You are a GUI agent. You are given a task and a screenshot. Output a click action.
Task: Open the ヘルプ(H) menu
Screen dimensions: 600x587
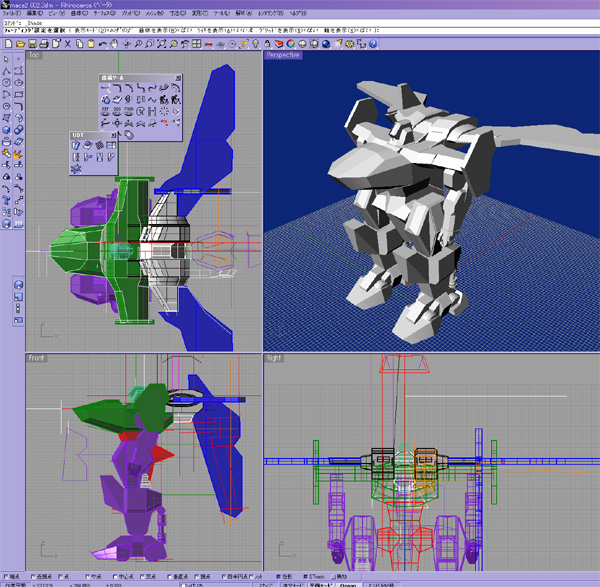pos(298,13)
